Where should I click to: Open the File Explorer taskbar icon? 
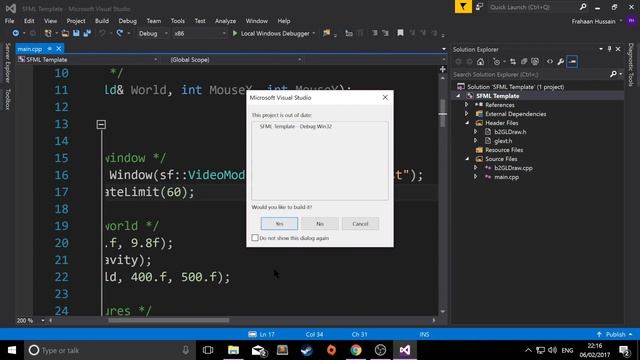[233, 350]
